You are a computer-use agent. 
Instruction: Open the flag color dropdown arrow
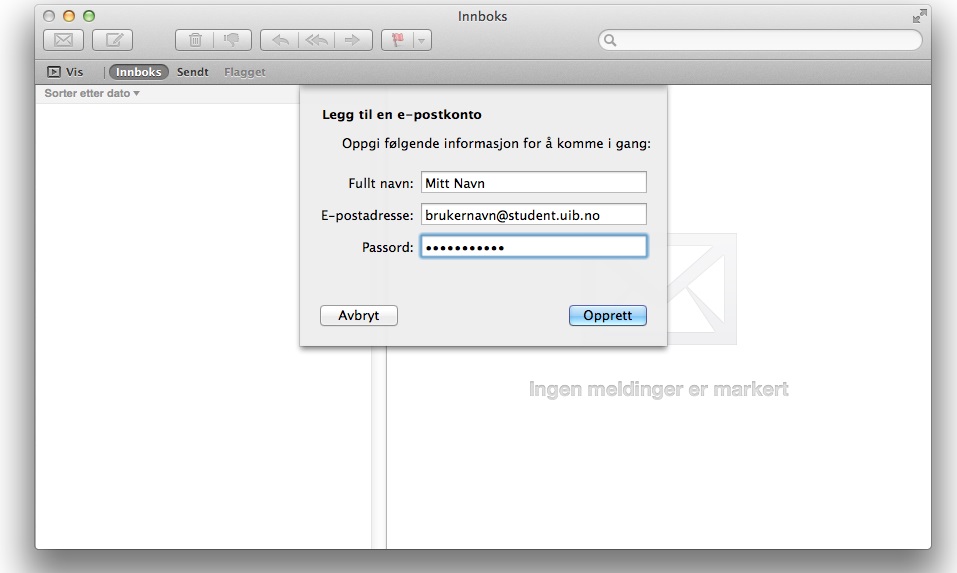422,40
